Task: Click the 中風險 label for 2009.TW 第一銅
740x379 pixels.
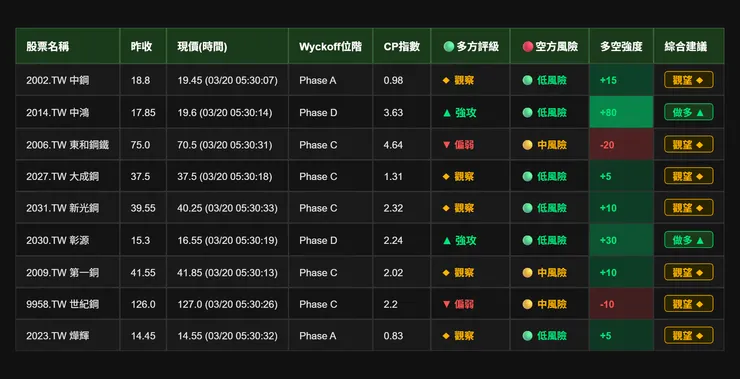Action: [545, 272]
